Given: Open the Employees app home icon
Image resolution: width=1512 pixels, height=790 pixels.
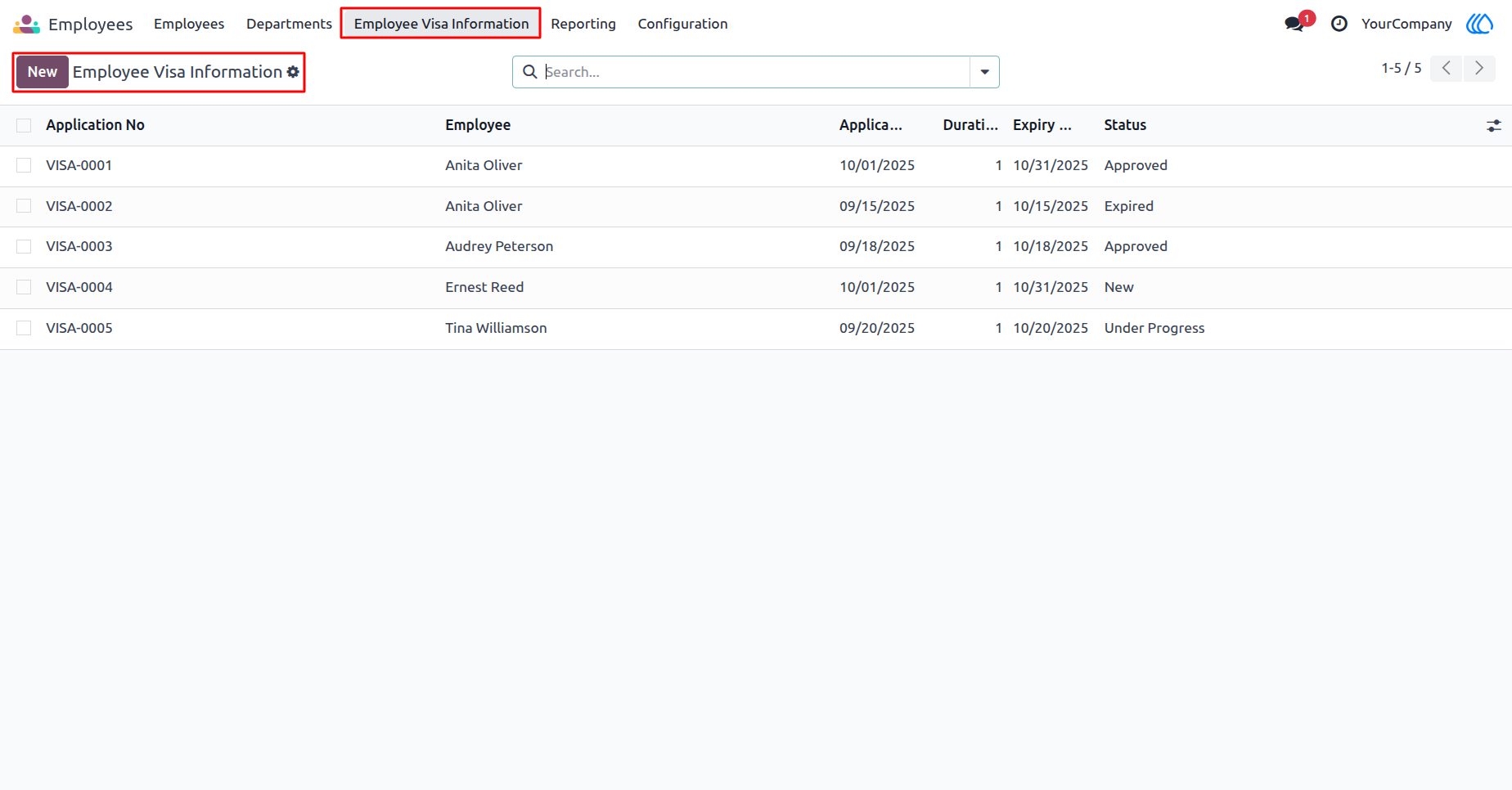Looking at the screenshot, I should click(26, 24).
